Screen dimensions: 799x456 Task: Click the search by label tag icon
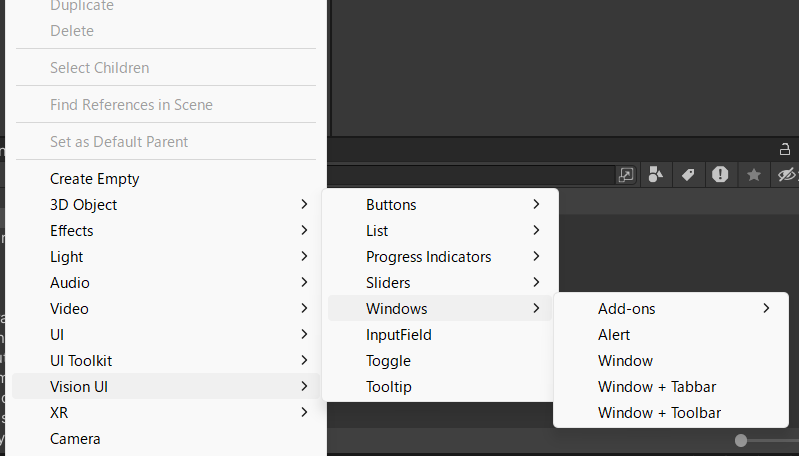pyautogui.click(x=688, y=175)
